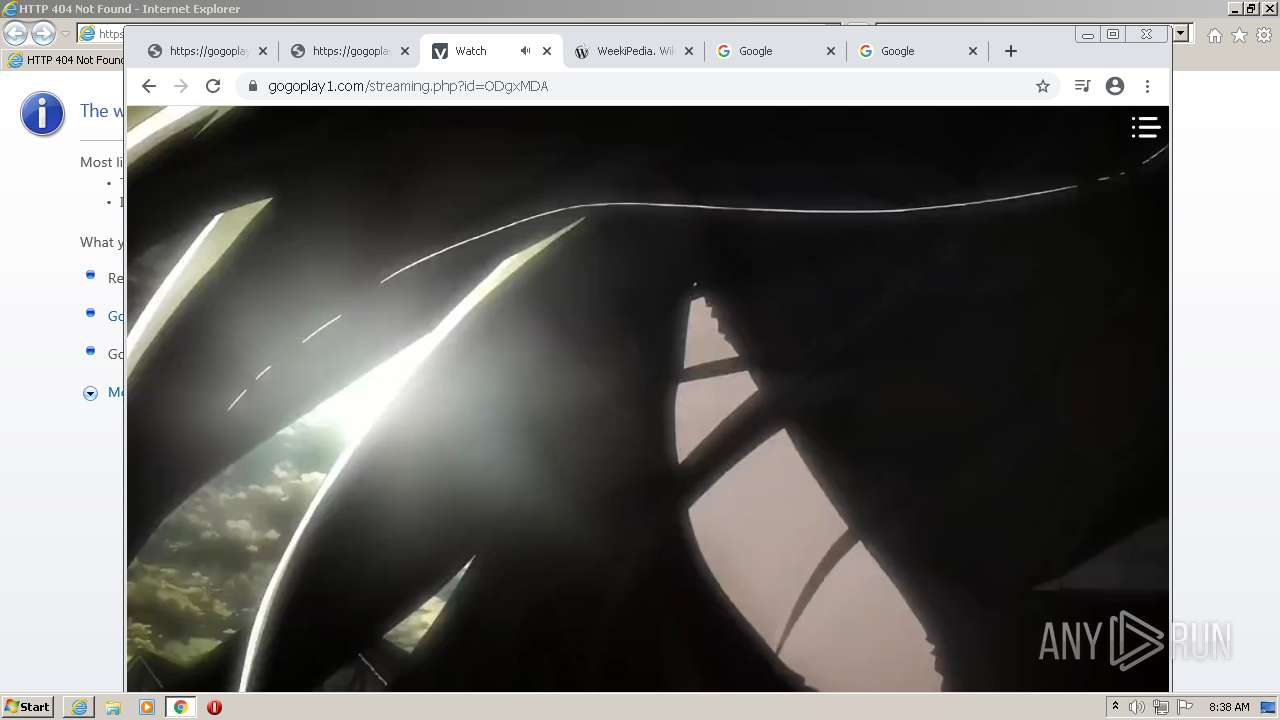Go back in the Chrome window
Image resolution: width=1280 pixels, height=720 pixels.
point(149,86)
